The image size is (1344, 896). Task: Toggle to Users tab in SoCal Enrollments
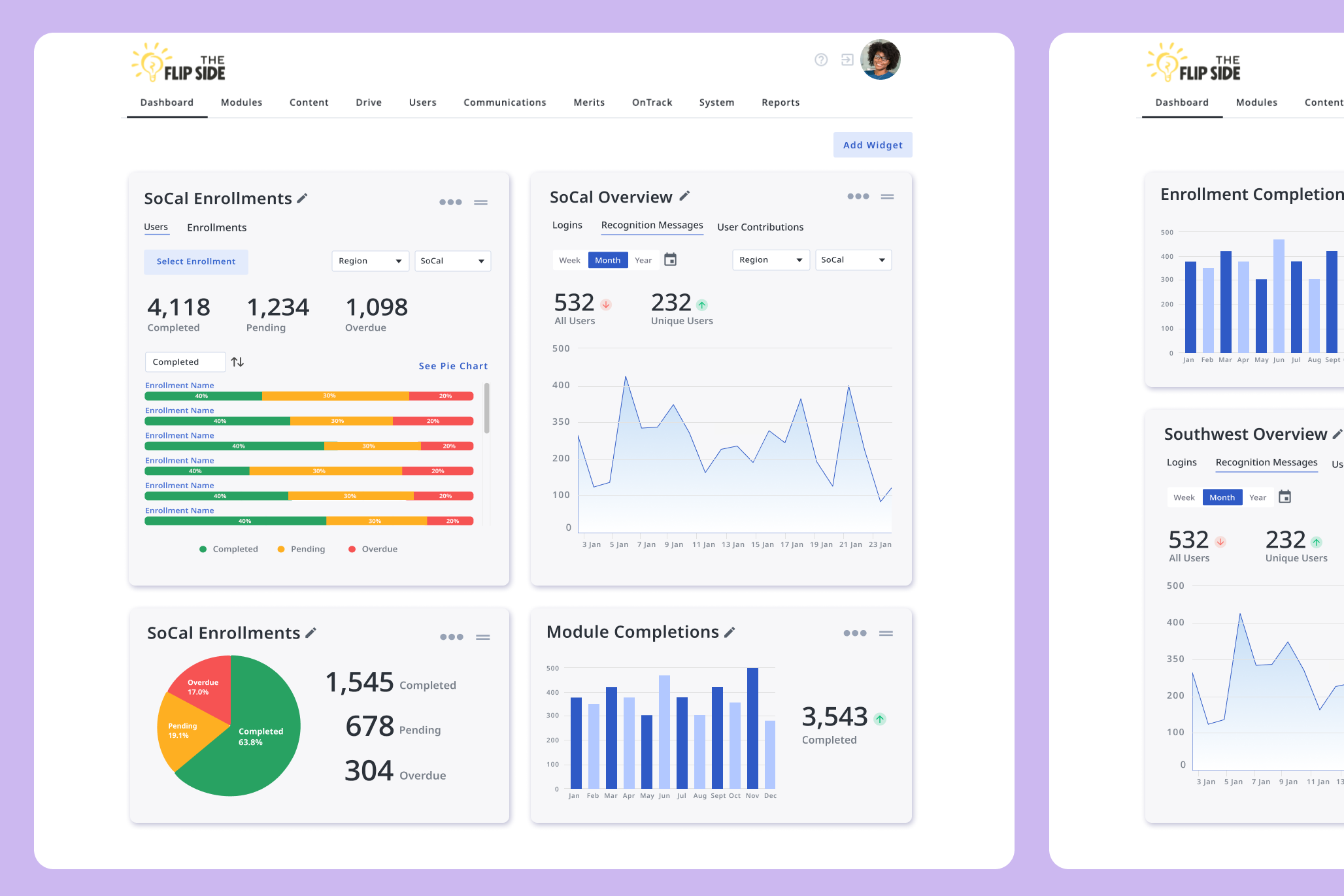pos(156,226)
